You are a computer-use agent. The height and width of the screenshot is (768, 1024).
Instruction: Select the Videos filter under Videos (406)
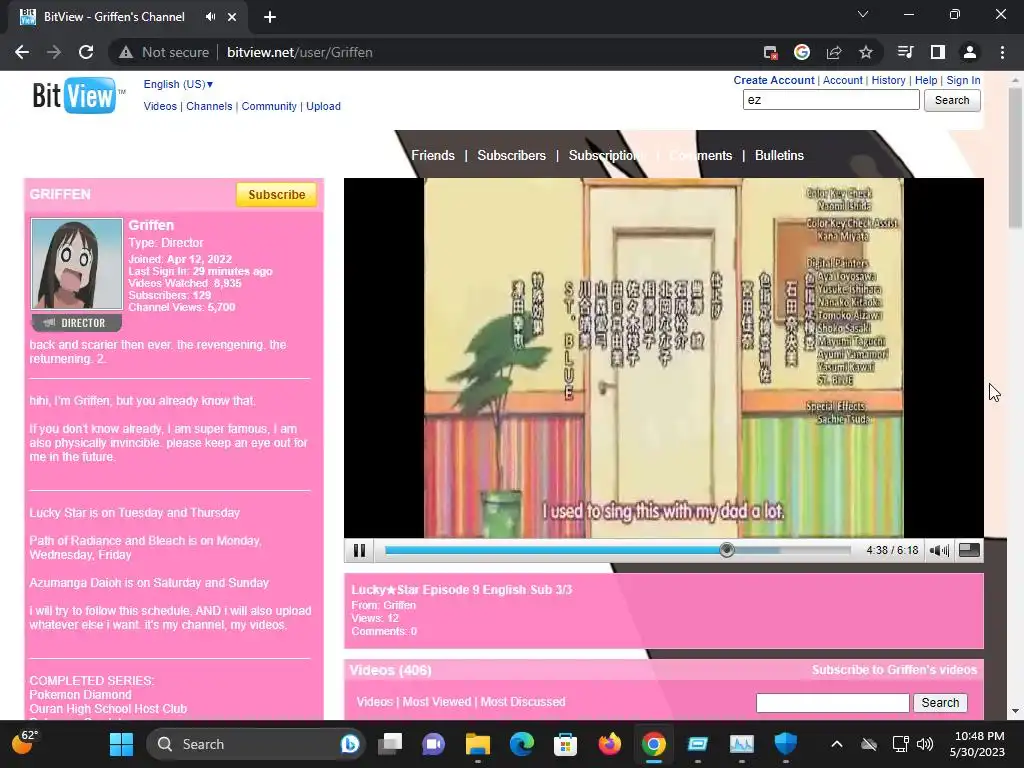[x=374, y=702]
